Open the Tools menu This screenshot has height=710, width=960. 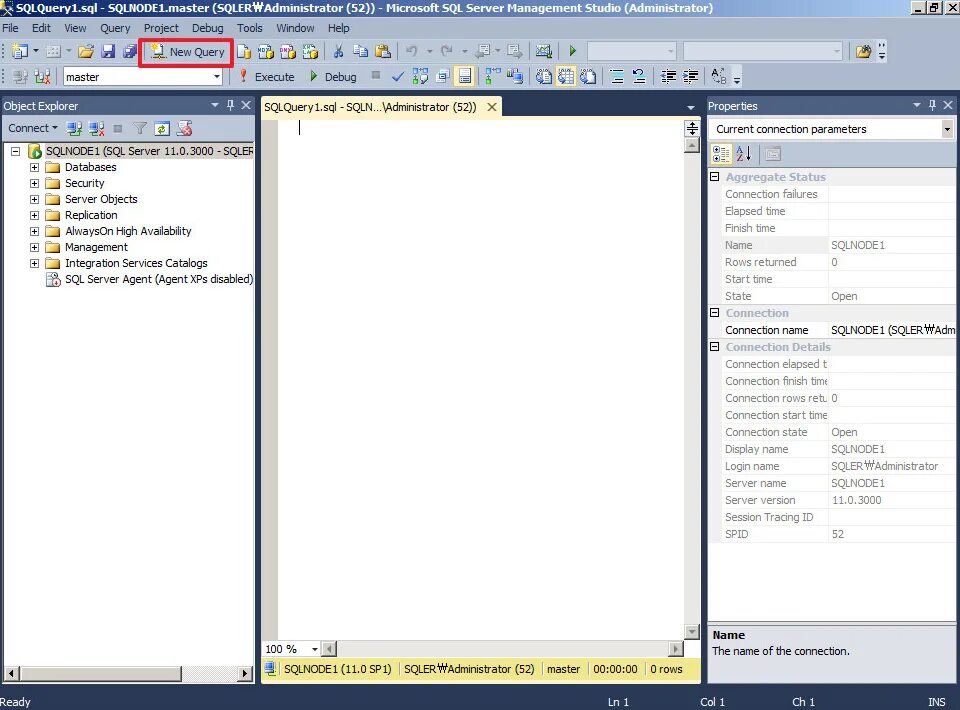click(x=249, y=28)
